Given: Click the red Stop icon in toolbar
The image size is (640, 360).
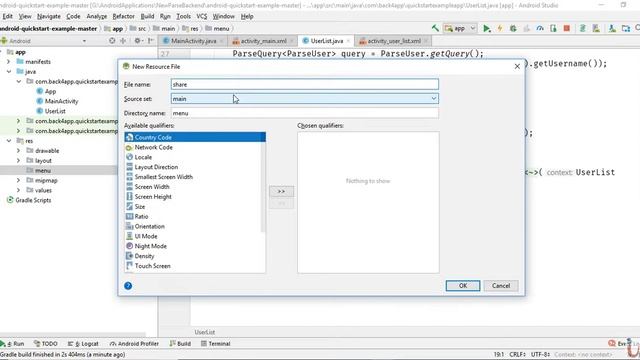Looking at the screenshot, I should pyautogui.click(x=567, y=29).
